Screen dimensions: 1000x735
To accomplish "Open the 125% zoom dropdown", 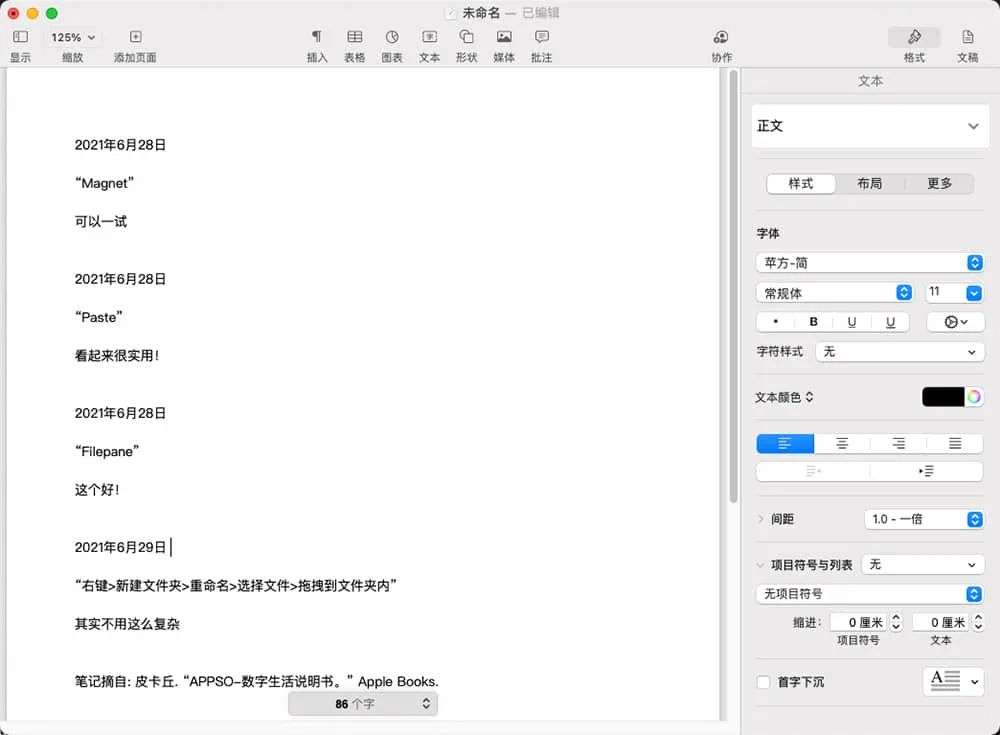I will click(73, 38).
